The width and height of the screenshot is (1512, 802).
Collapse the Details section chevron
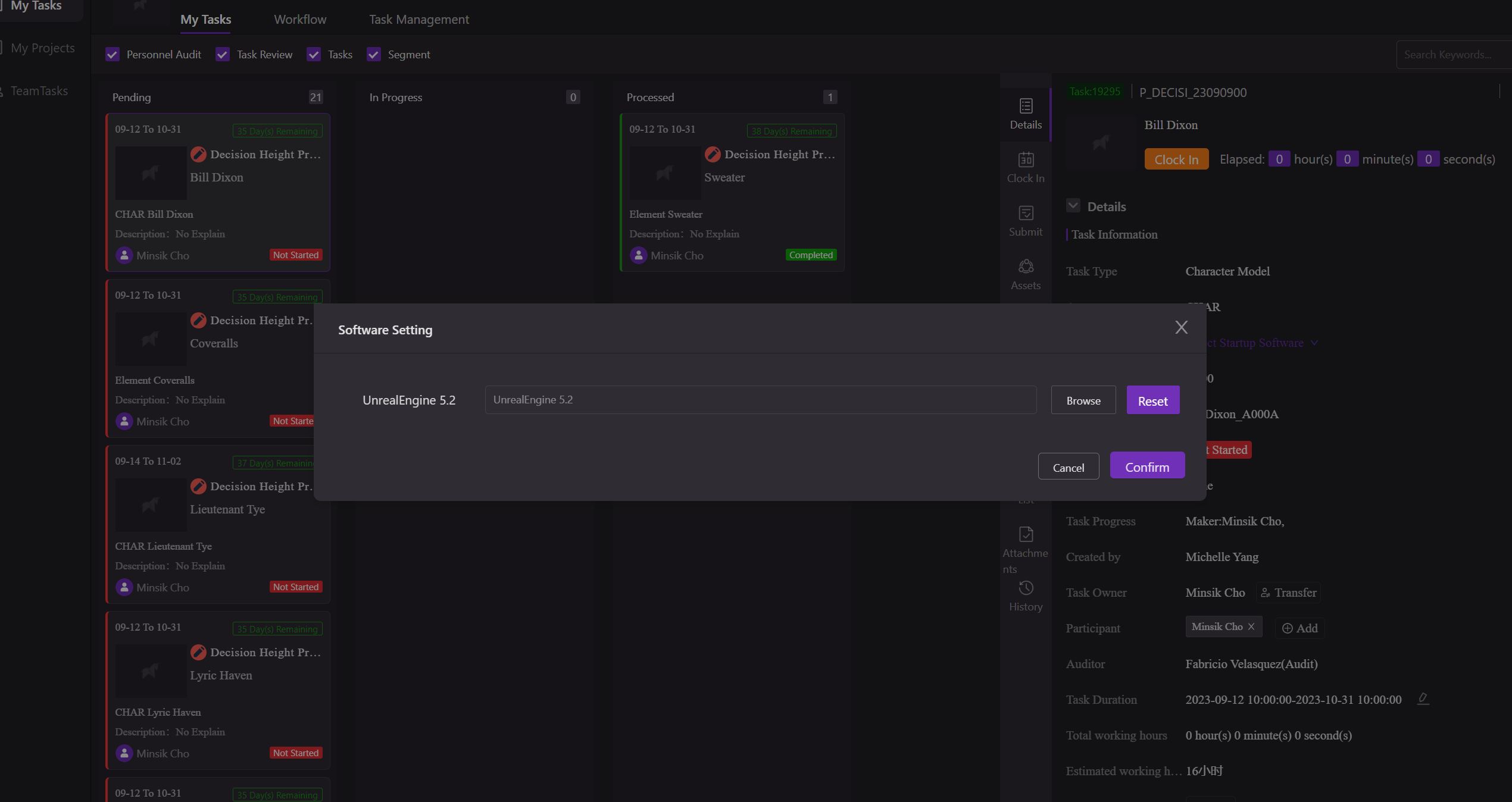[x=1073, y=206]
